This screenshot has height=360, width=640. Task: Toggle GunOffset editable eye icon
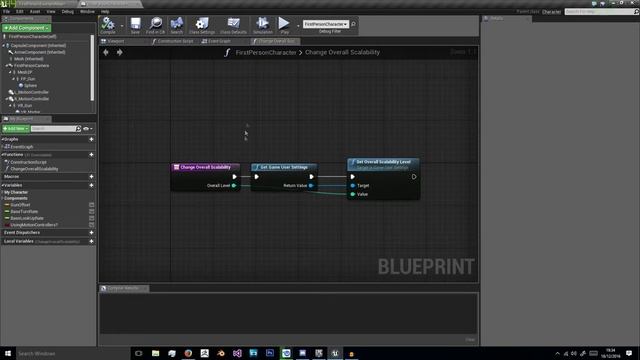(91, 205)
